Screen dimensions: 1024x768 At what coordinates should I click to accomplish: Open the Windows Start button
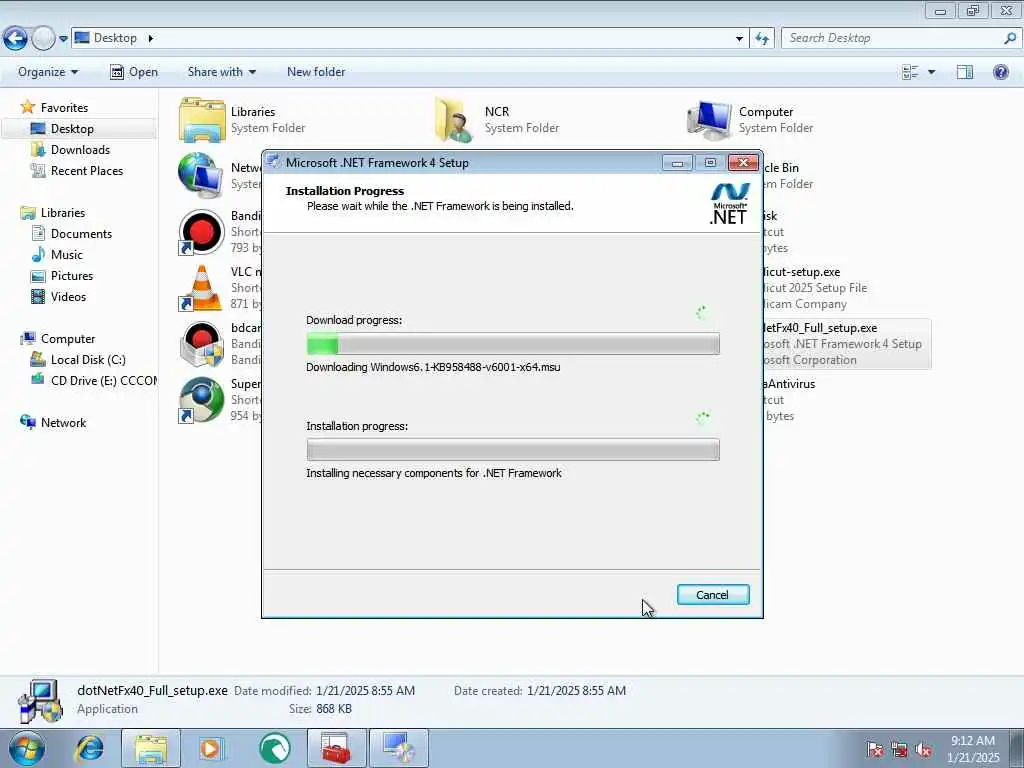pos(27,748)
